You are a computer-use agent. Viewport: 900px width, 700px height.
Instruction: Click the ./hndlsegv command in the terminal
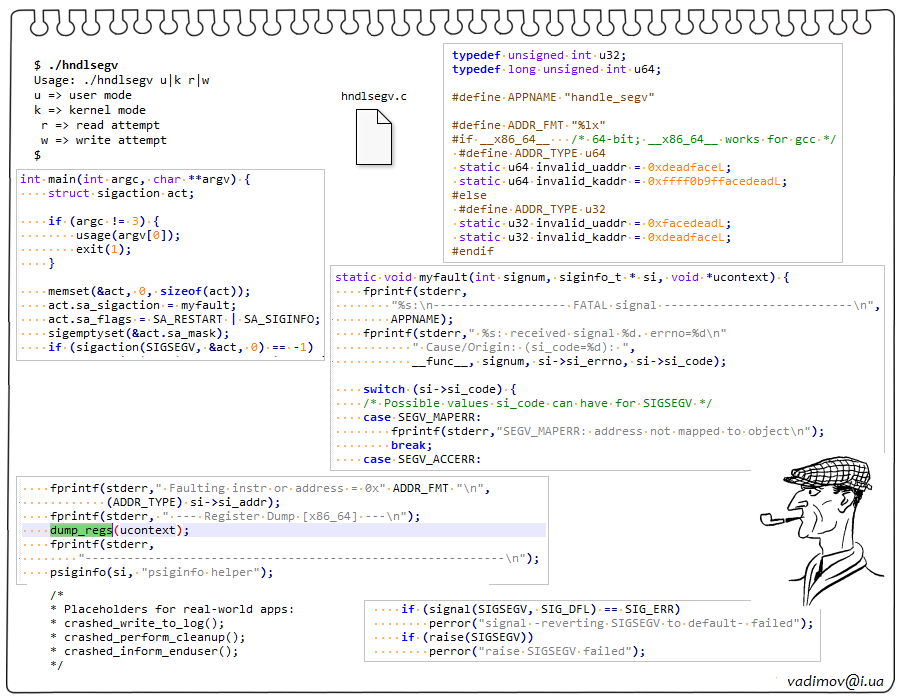[83, 65]
